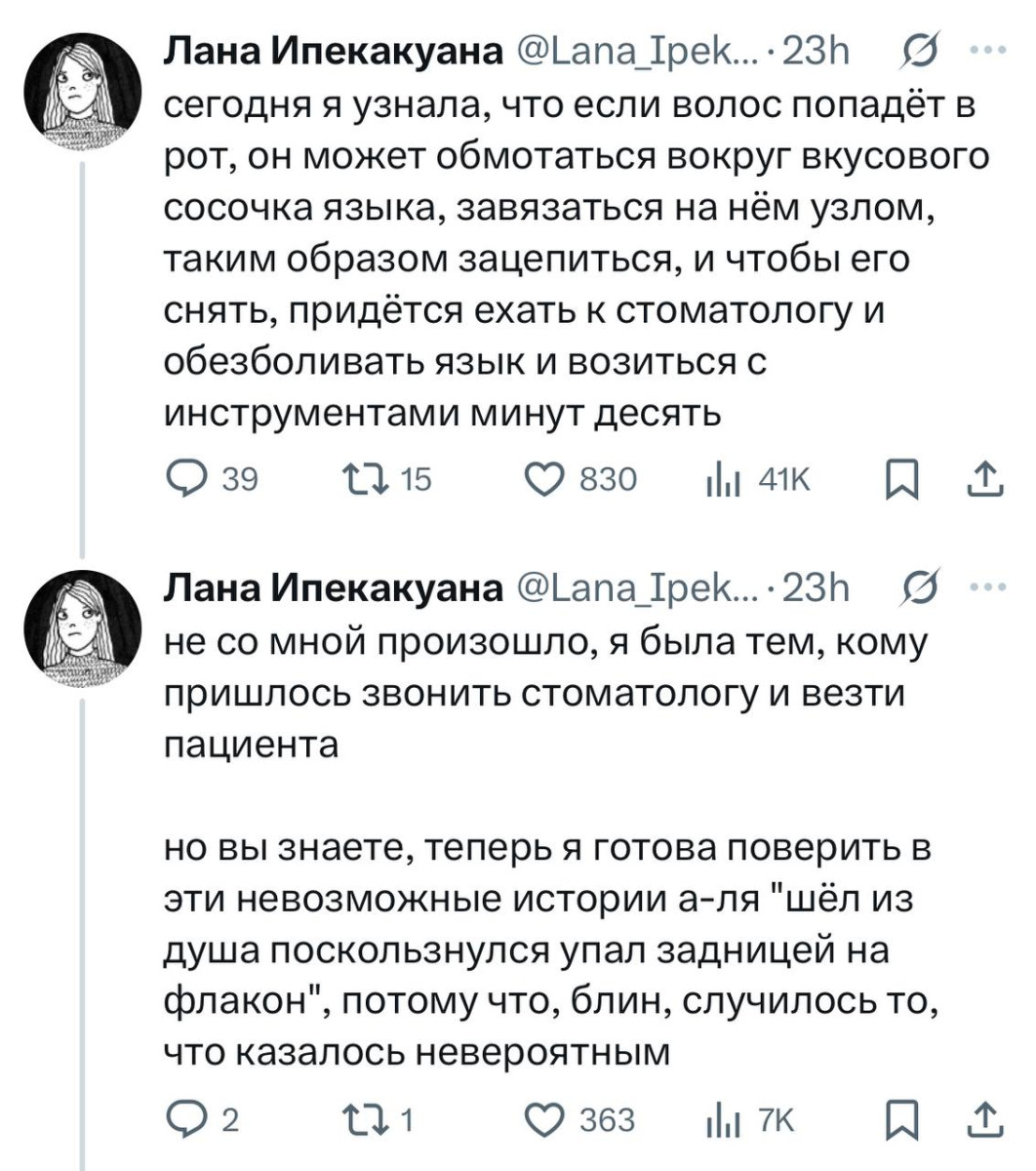1036x1171 pixels.
Task: Expand more options on the second tweet
Action: pyautogui.click(x=986, y=587)
